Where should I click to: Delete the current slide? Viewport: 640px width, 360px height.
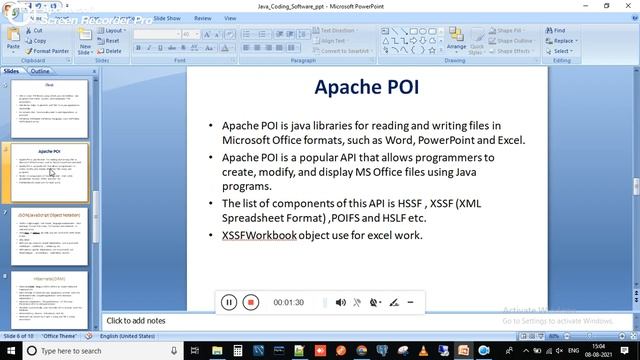[x=109, y=51]
